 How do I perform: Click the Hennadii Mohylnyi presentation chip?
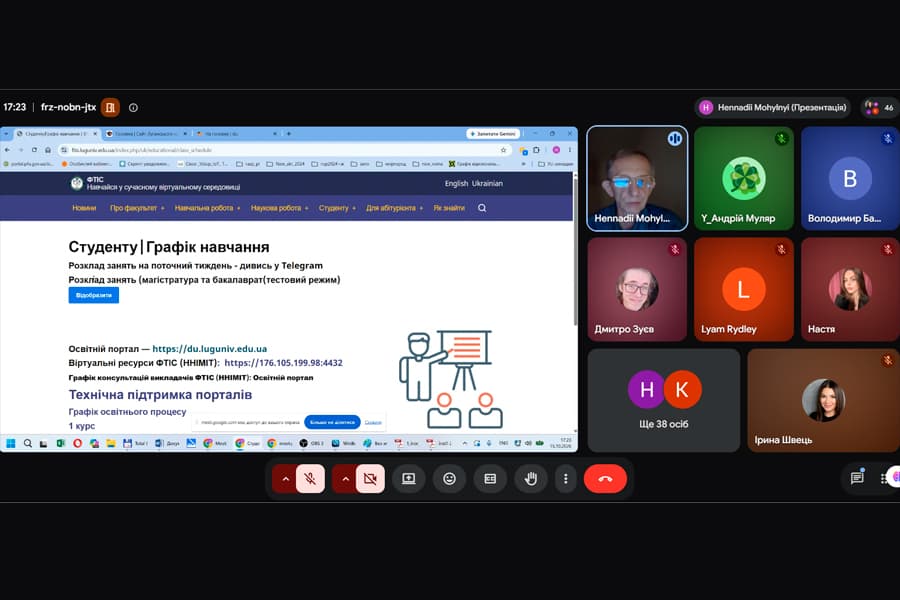click(774, 107)
